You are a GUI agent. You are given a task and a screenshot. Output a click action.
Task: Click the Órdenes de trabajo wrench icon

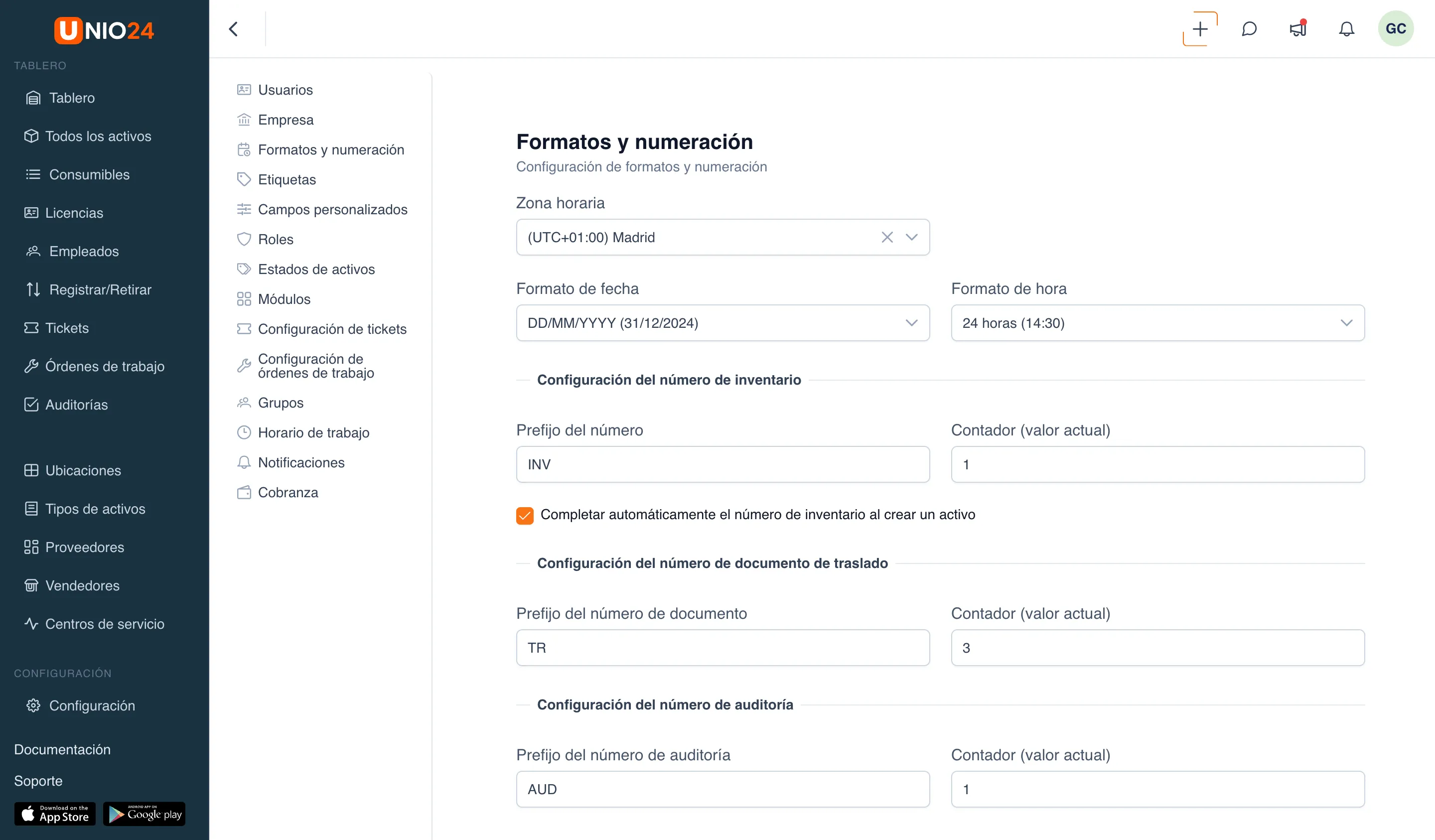click(31, 366)
